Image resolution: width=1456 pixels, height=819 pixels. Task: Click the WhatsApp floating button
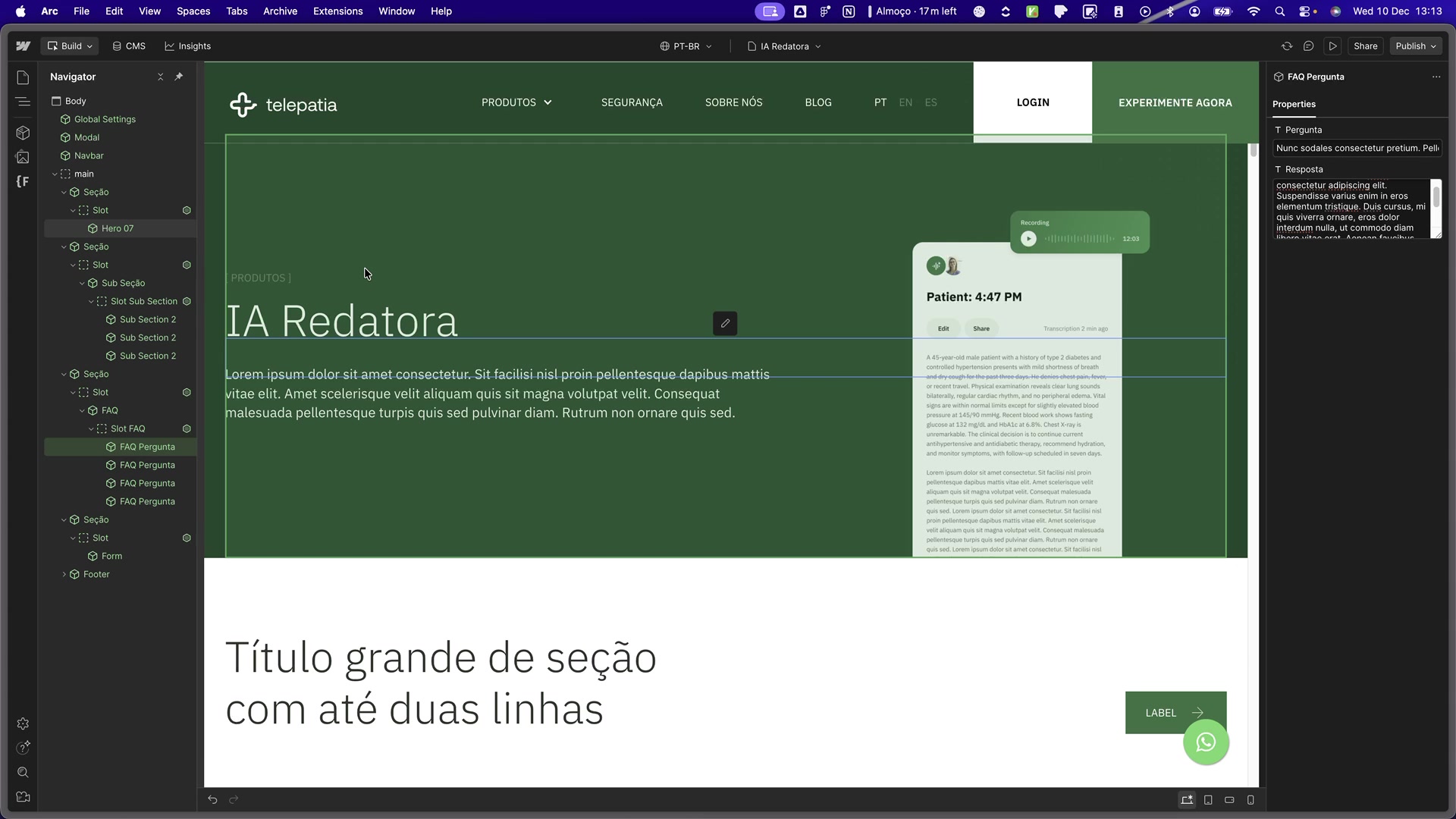click(1206, 742)
